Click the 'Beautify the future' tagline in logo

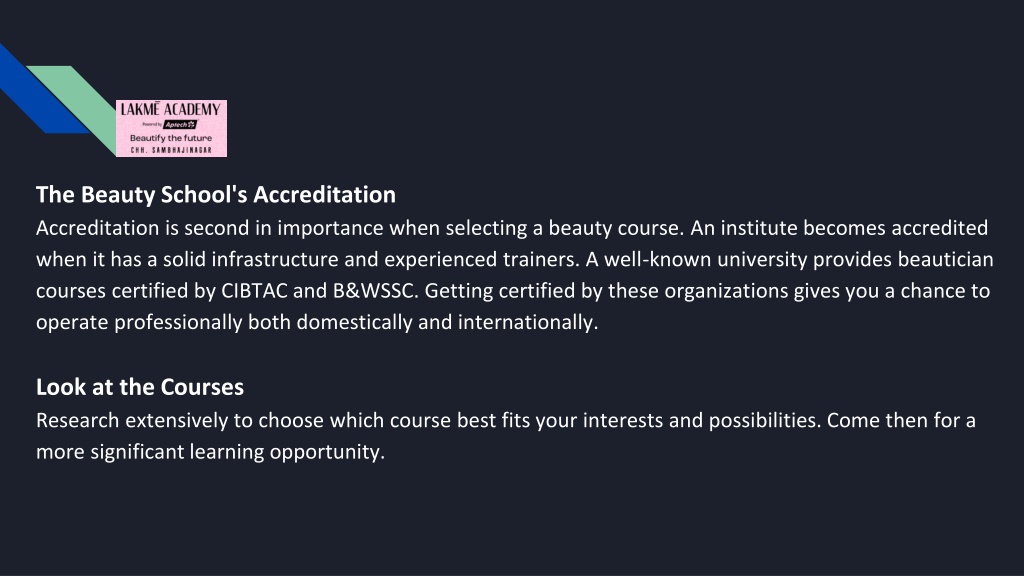tap(171, 138)
